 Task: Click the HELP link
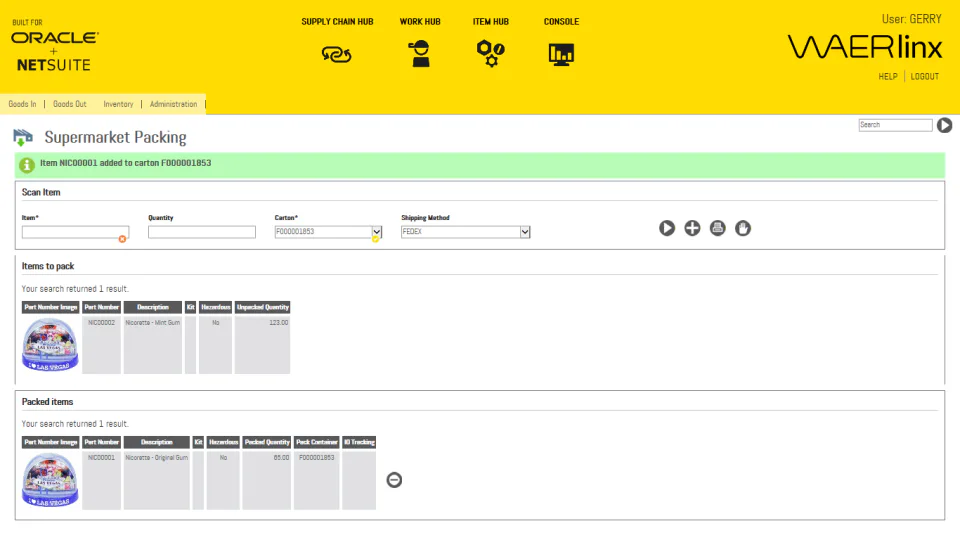pos(888,77)
